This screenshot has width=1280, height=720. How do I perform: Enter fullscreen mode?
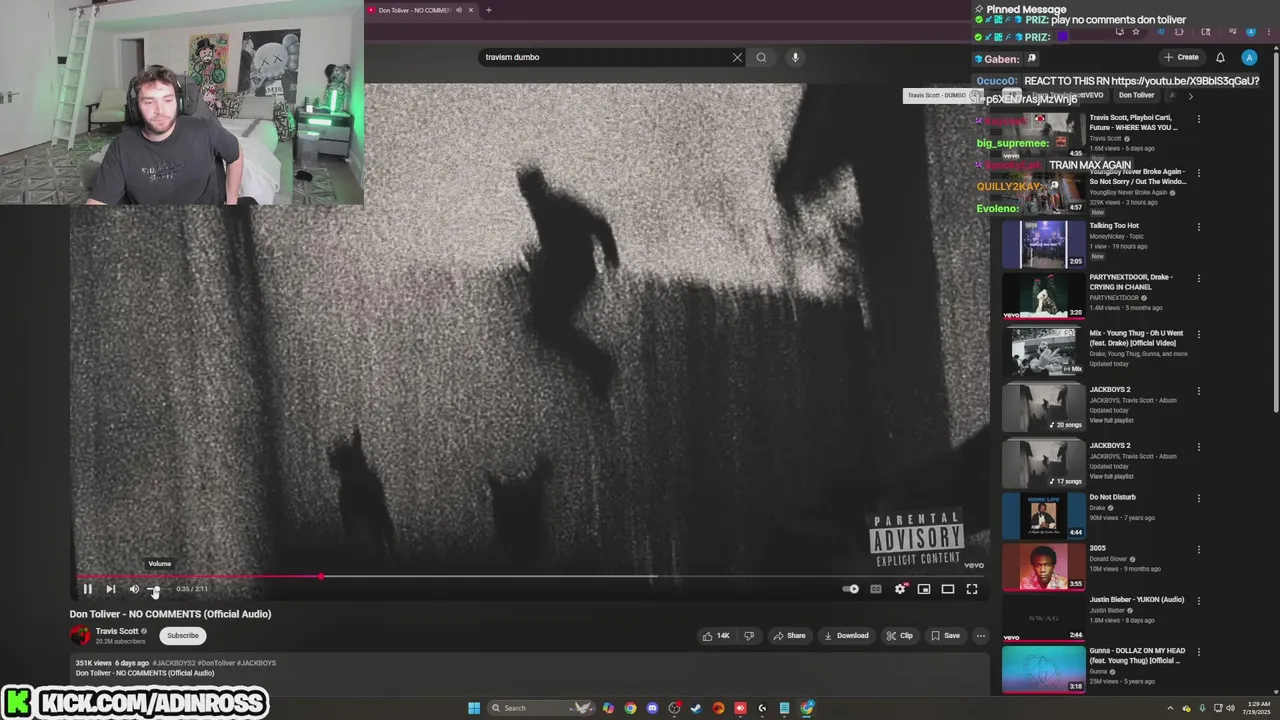[x=972, y=589]
